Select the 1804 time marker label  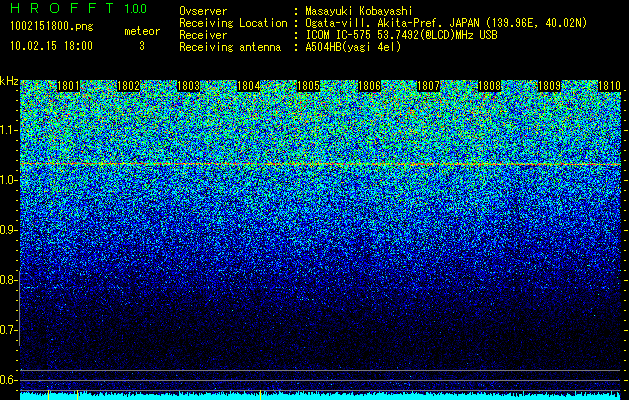(x=249, y=86)
